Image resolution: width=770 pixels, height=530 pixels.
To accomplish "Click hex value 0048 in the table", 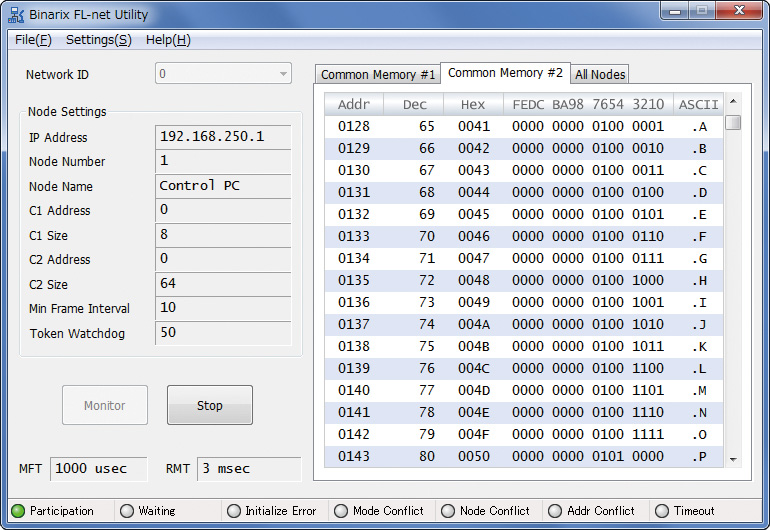I will (474, 280).
